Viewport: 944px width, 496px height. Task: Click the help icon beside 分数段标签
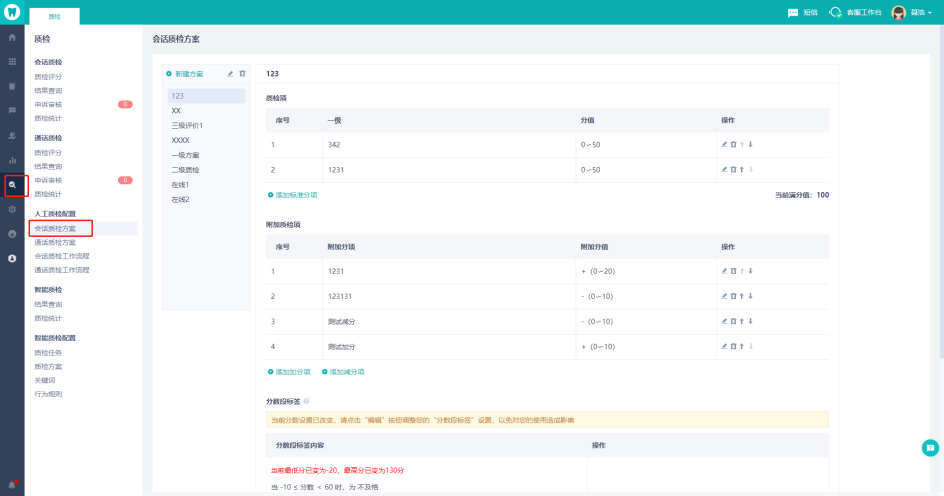[306, 401]
